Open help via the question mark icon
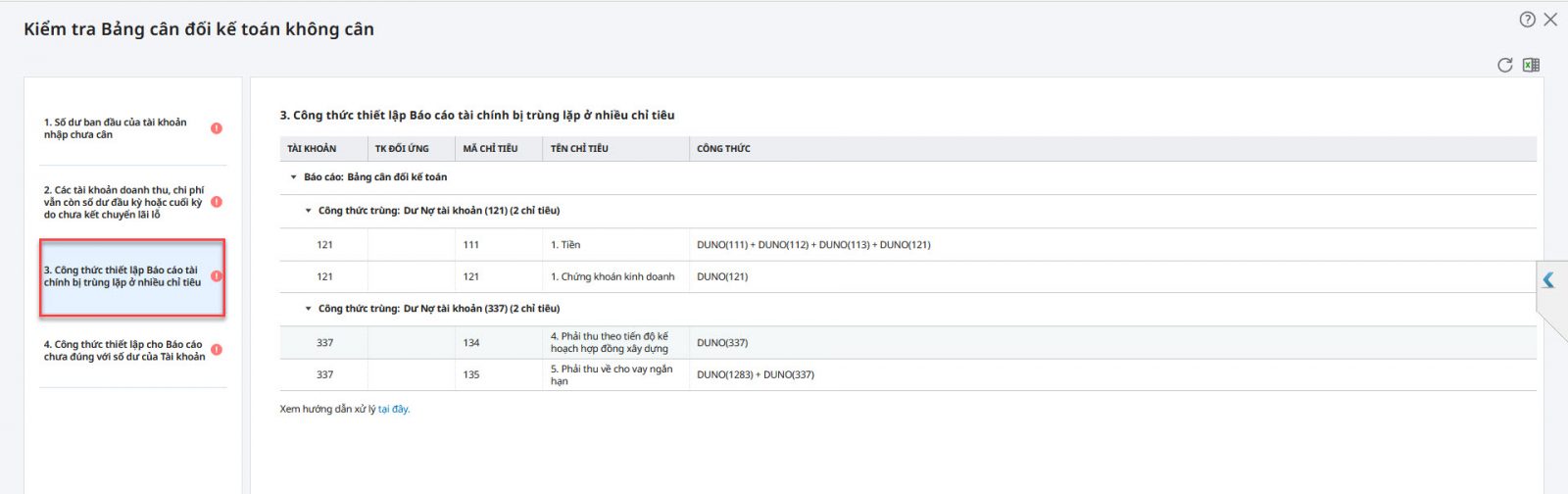 click(x=1527, y=20)
